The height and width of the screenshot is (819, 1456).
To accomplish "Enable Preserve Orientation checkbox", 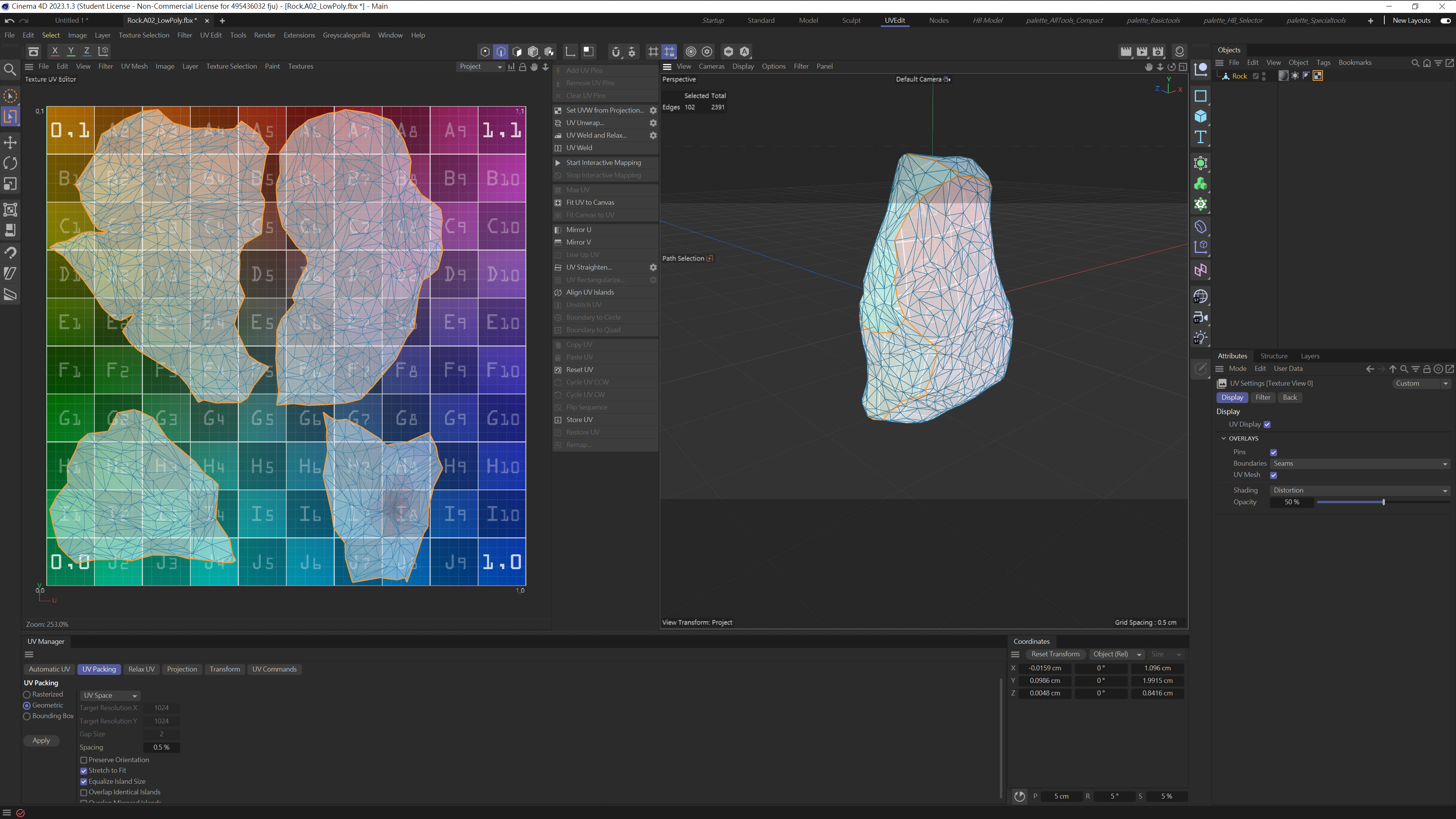I will (84, 759).
